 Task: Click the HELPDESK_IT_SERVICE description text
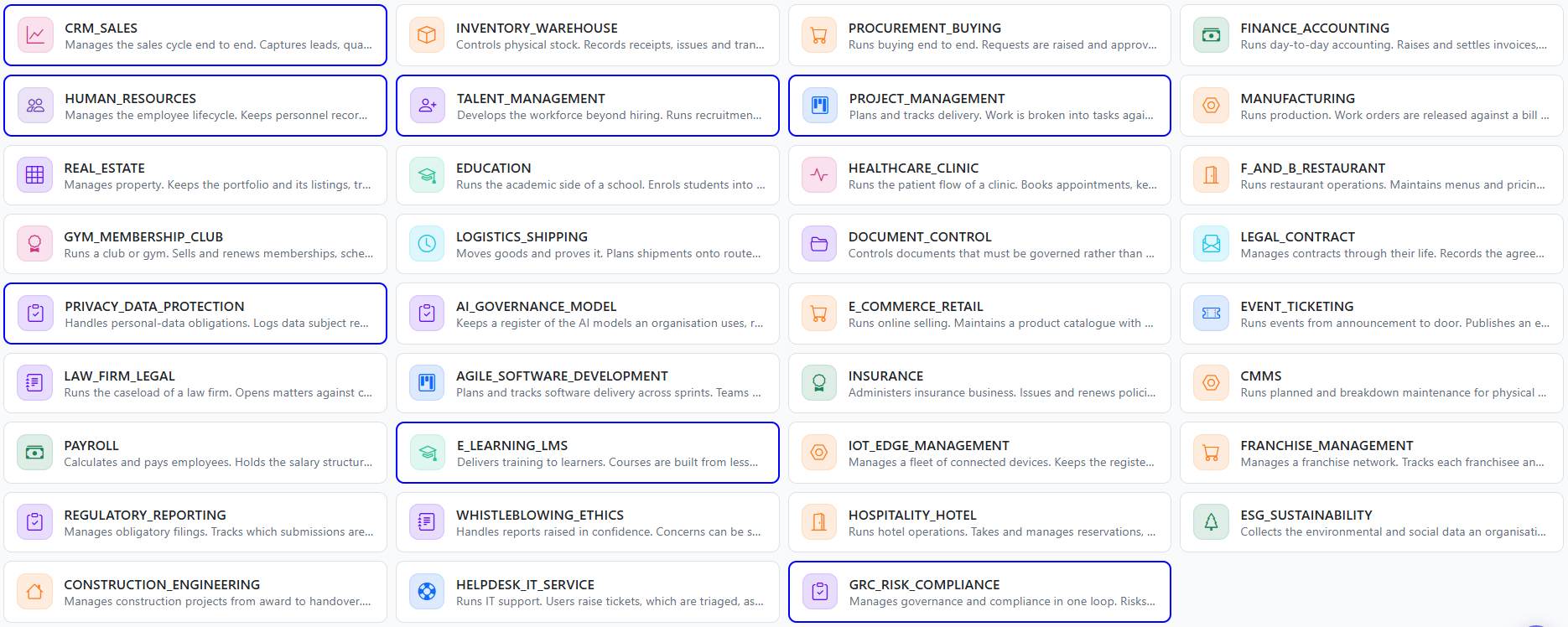pyautogui.click(x=610, y=601)
